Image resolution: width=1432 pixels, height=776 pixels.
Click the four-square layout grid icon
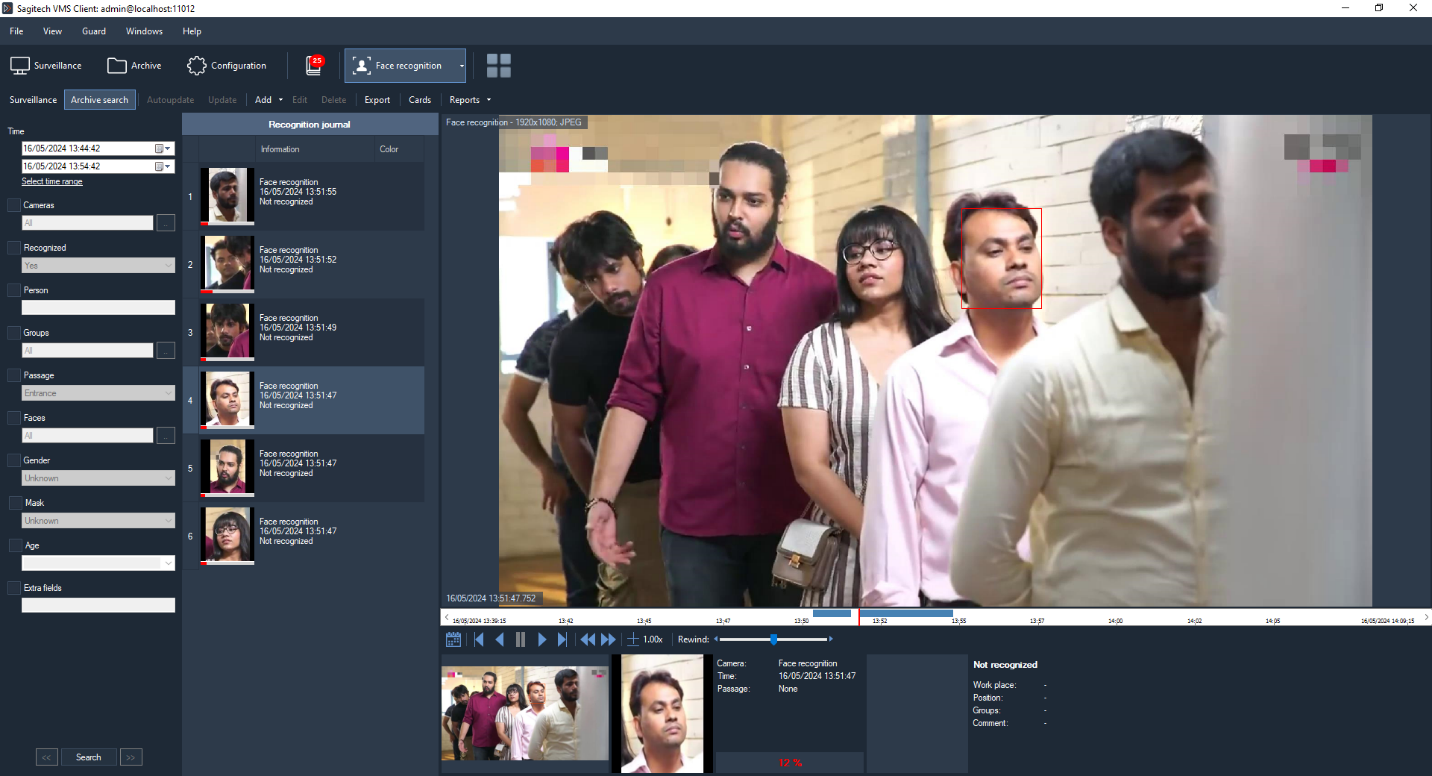click(498, 66)
